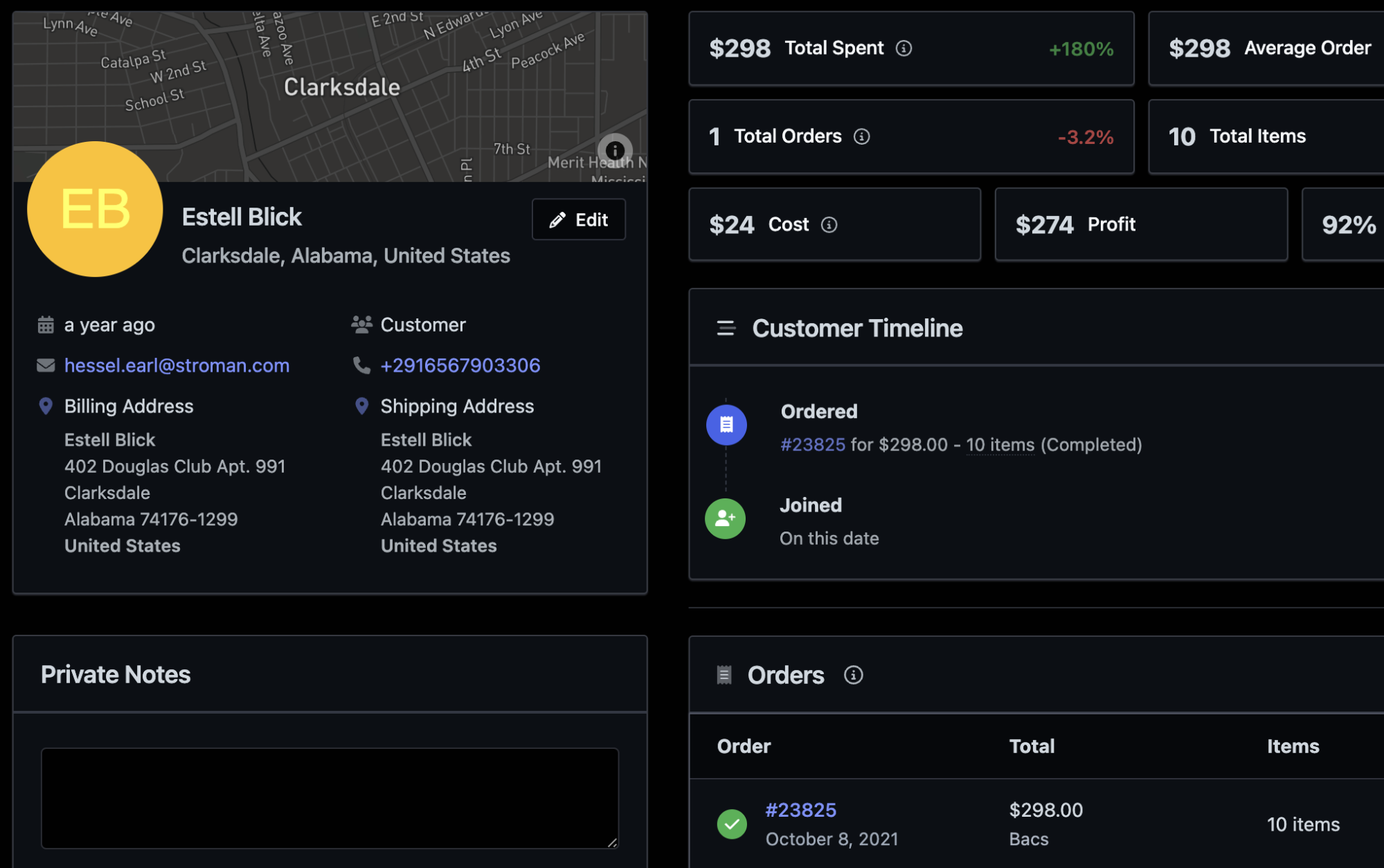Click the green completed checkmark on order #23825
This screenshot has width=1384, height=868.
point(733,824)
